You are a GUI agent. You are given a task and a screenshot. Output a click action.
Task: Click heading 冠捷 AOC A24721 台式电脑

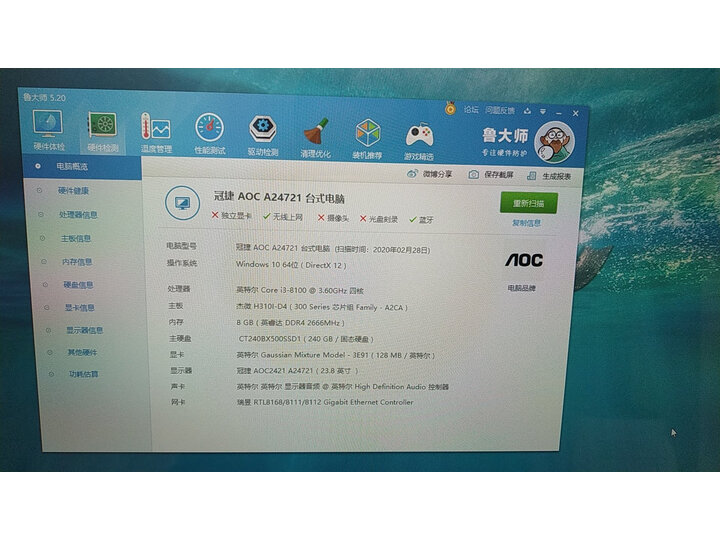click(279, 197)
